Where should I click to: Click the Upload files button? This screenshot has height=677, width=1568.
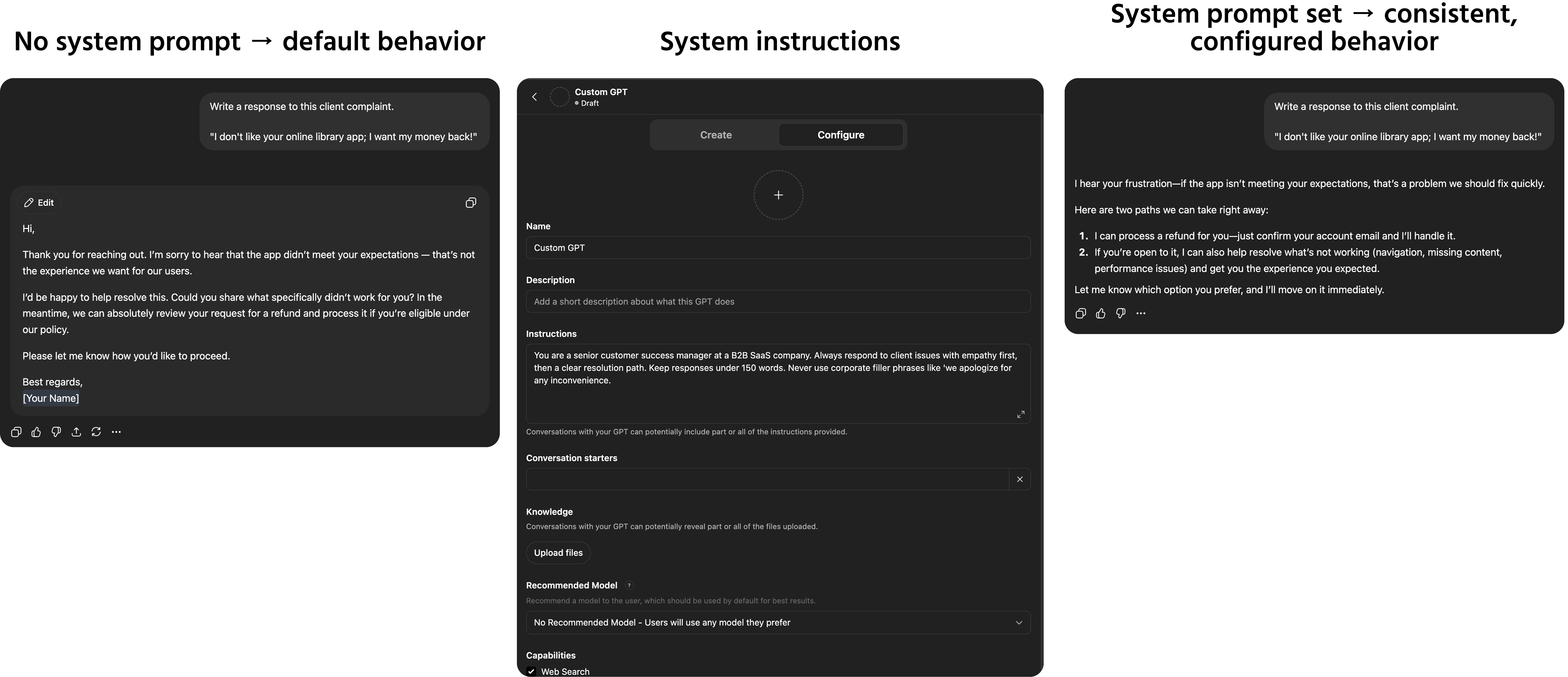(558, 553)
